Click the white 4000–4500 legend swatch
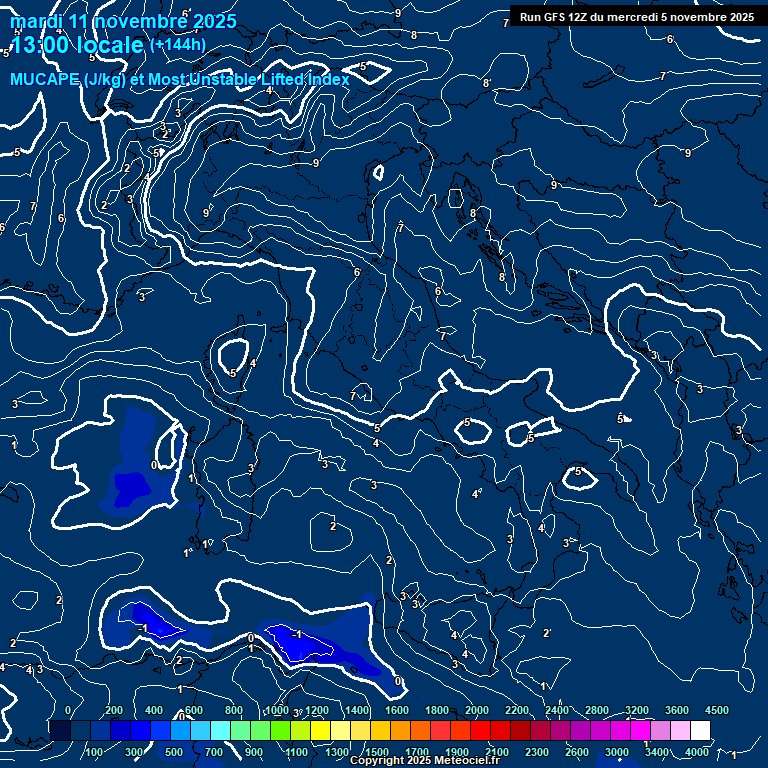The image size is (768, 768). click(700, 730)
